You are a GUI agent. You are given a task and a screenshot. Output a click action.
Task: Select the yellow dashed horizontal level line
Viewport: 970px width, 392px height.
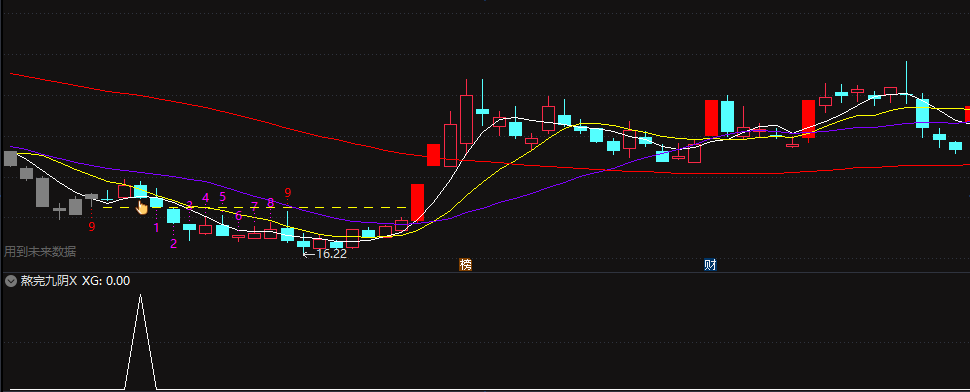(254, 207)
